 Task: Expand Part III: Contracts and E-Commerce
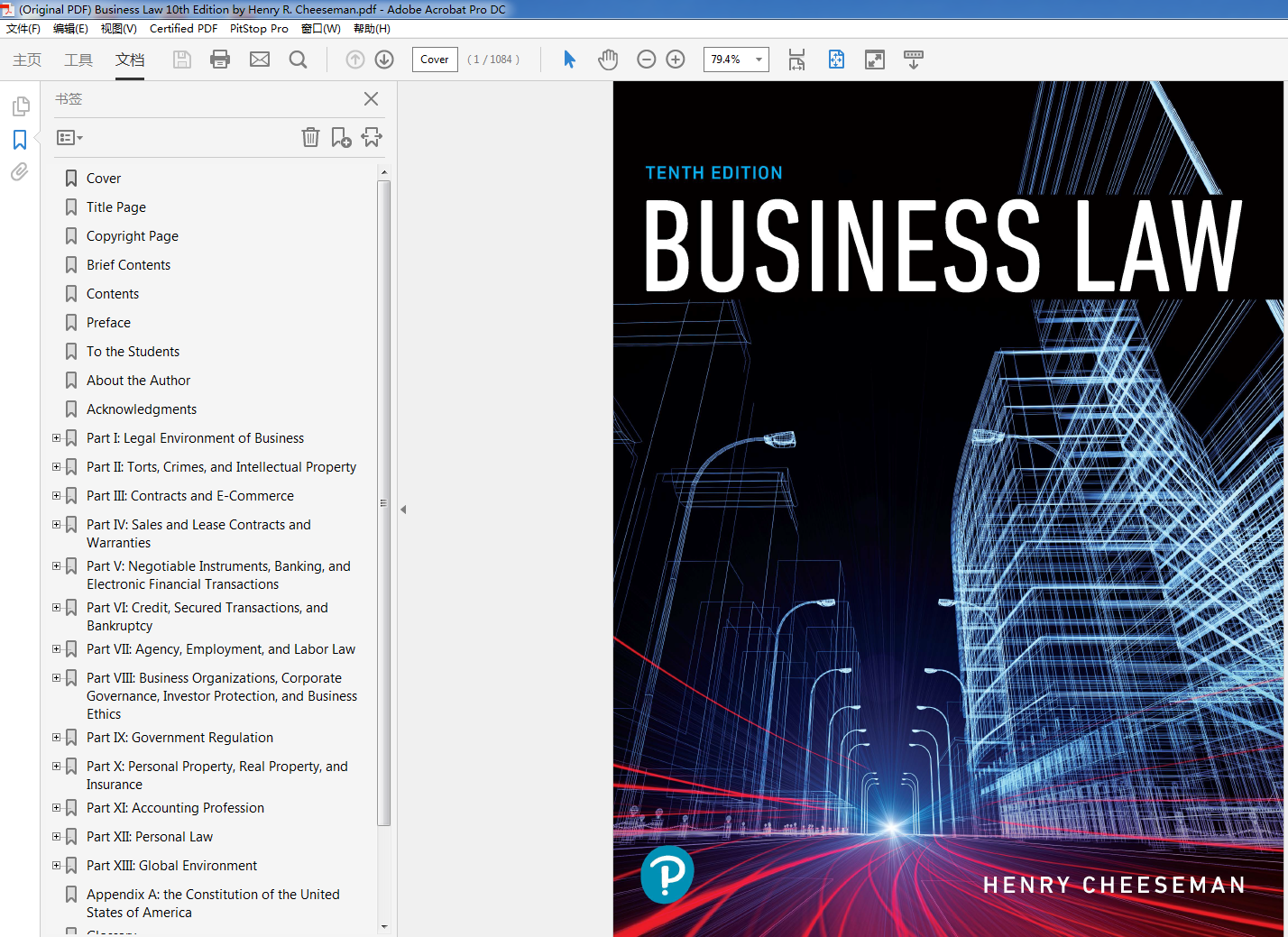[57, 496]
